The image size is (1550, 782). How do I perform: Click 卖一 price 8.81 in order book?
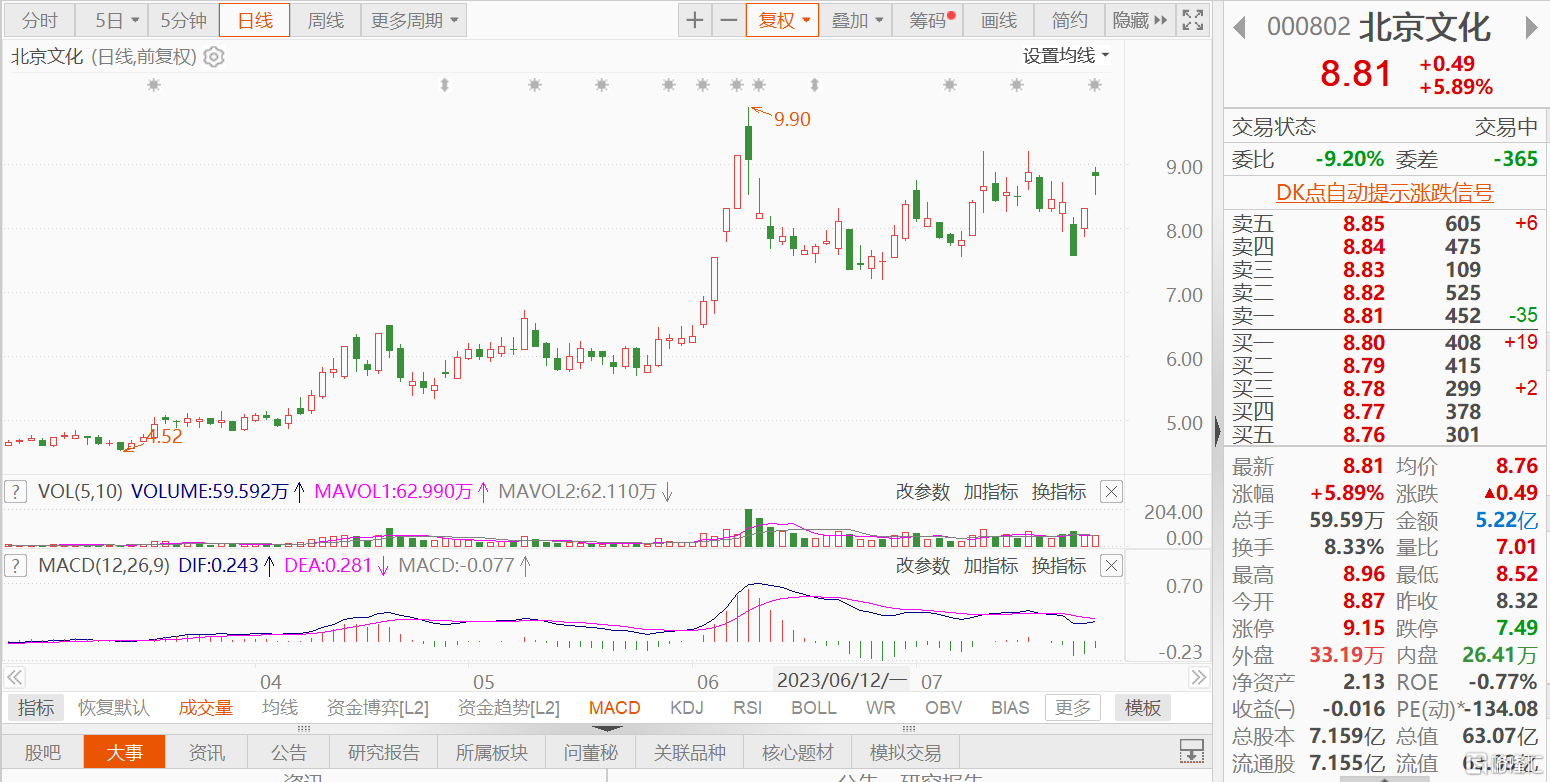1363,316
